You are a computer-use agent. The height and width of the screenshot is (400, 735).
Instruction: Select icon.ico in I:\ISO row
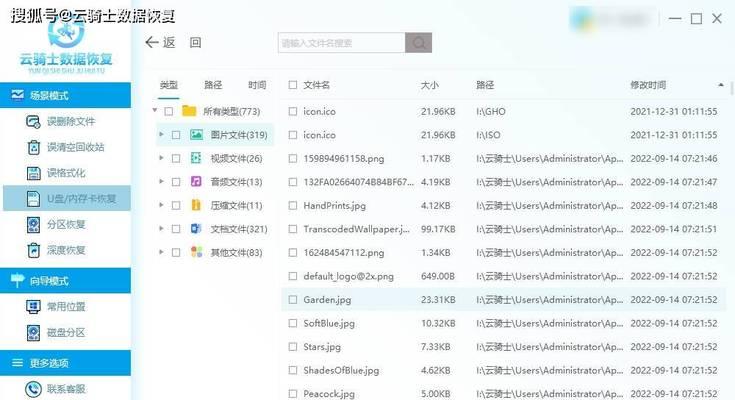[x=319, y=135]
